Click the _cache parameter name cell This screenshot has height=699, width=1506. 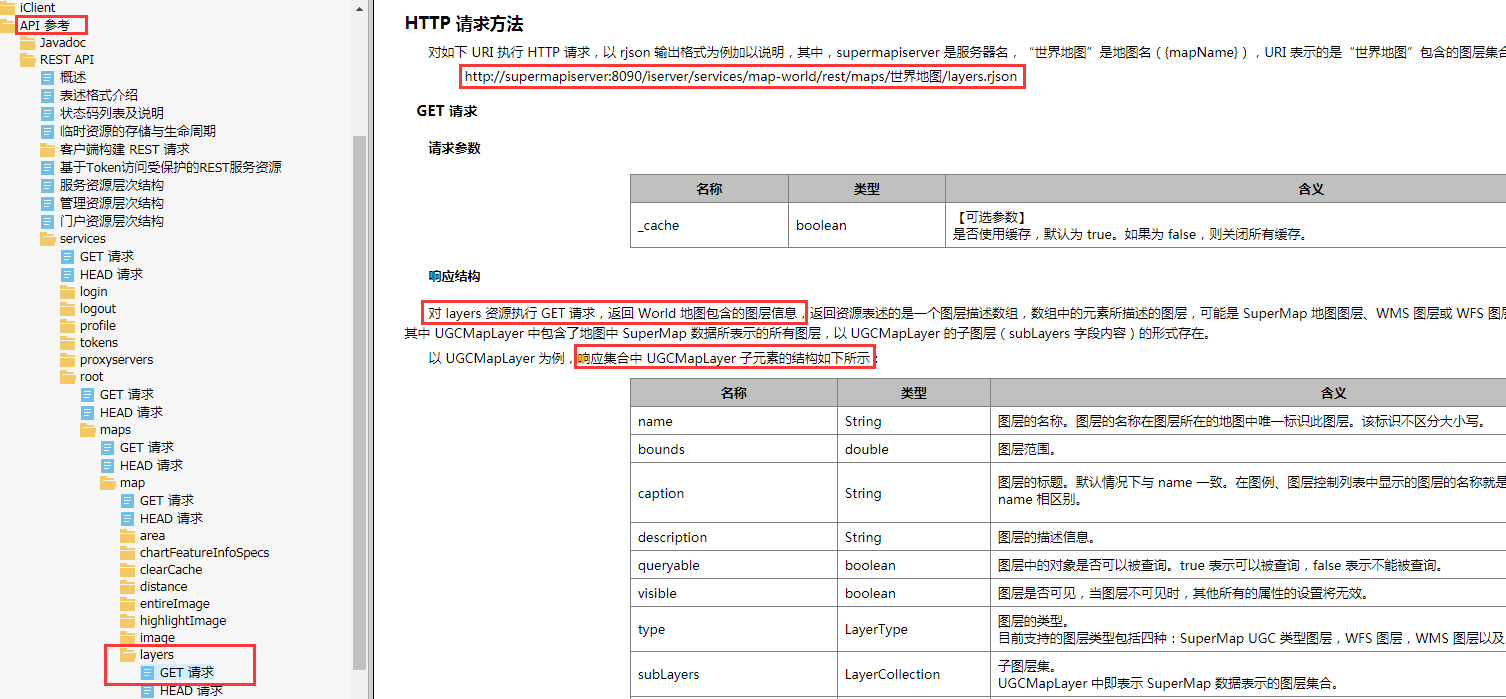(709, 225)
